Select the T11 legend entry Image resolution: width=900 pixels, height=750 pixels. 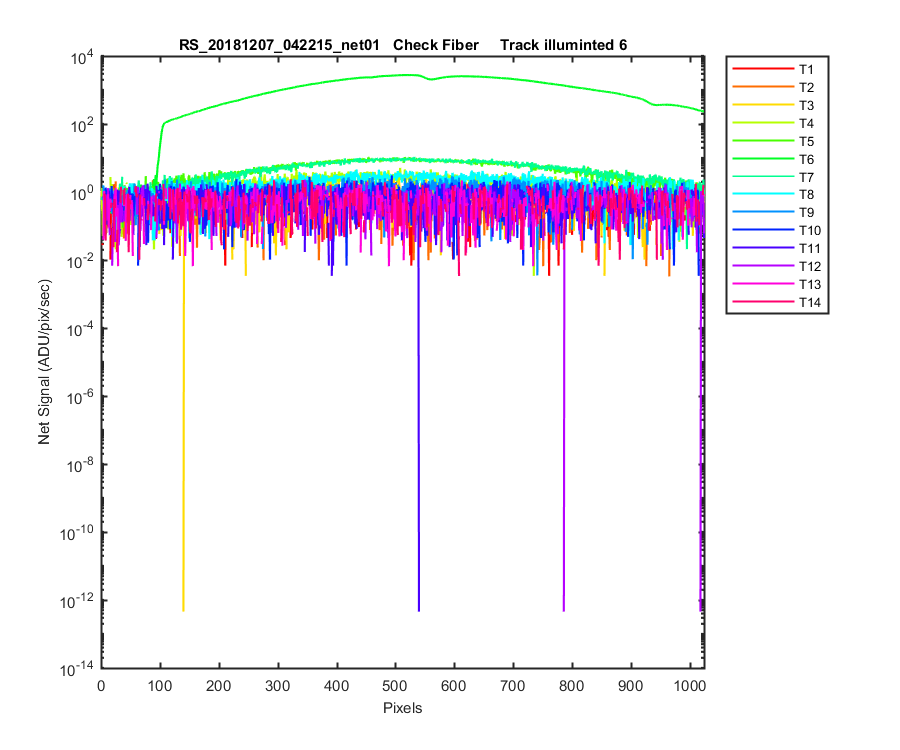(776, 248)
